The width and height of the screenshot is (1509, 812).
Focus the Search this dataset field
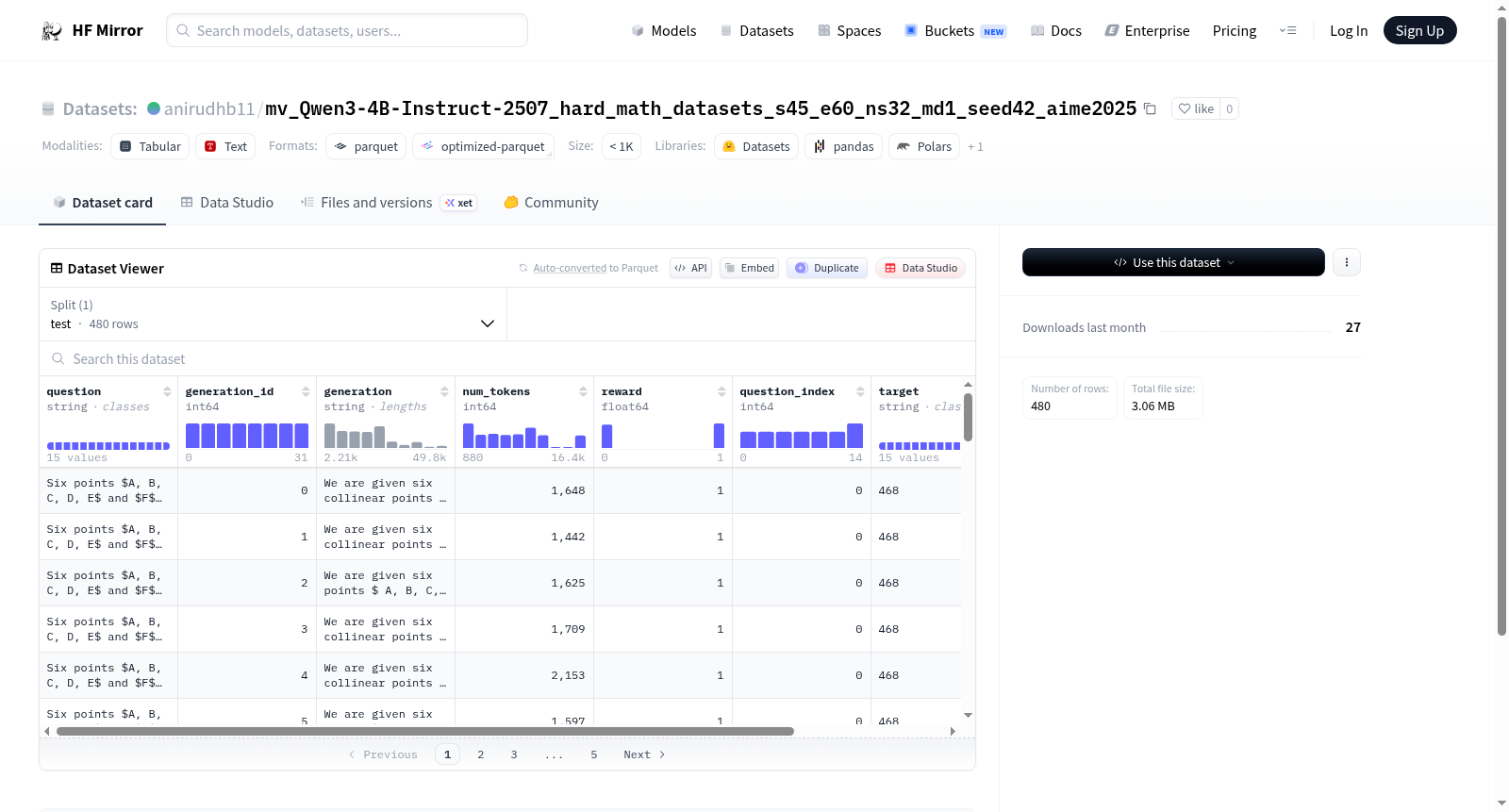[507, 359]
